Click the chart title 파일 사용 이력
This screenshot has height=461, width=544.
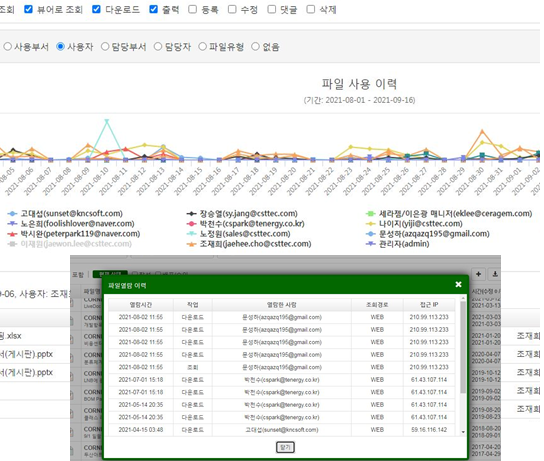pos(359,84)
